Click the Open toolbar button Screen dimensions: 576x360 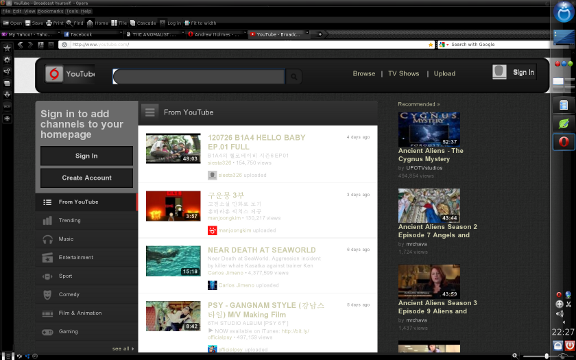[x=12, y=23]
